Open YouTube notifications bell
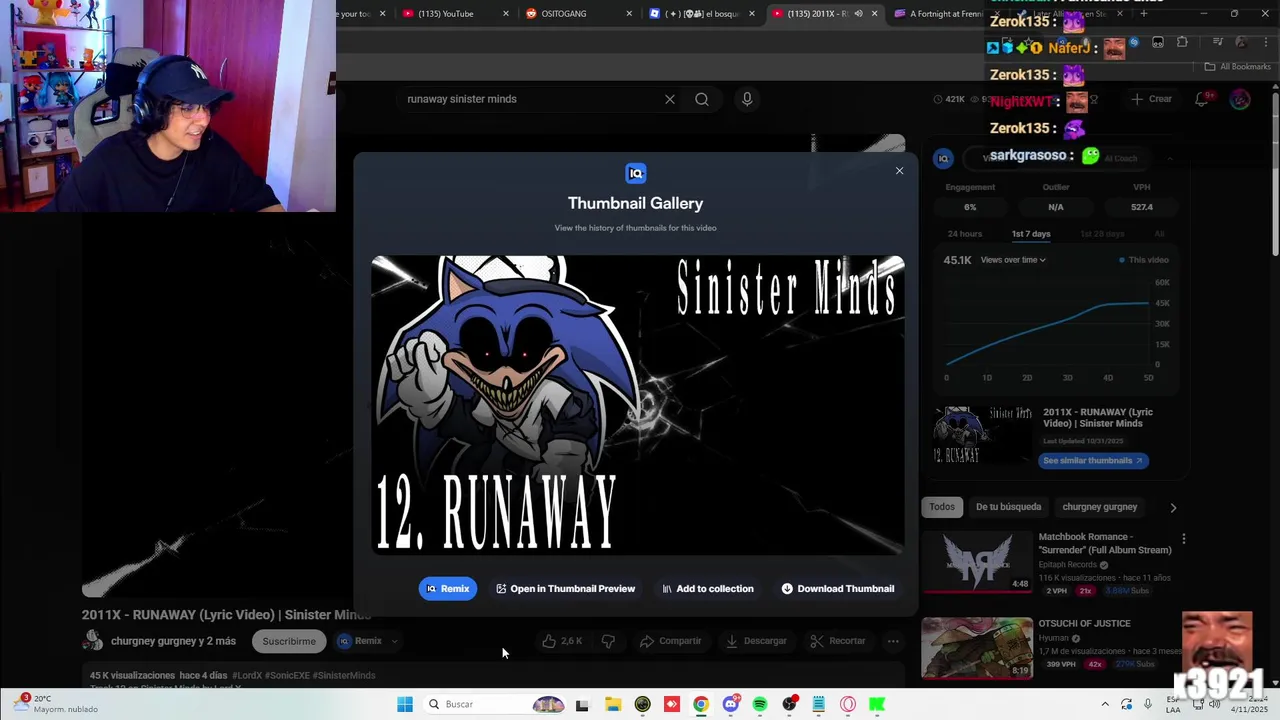Screen dimensions: 1280x720 click(1204, 99)
